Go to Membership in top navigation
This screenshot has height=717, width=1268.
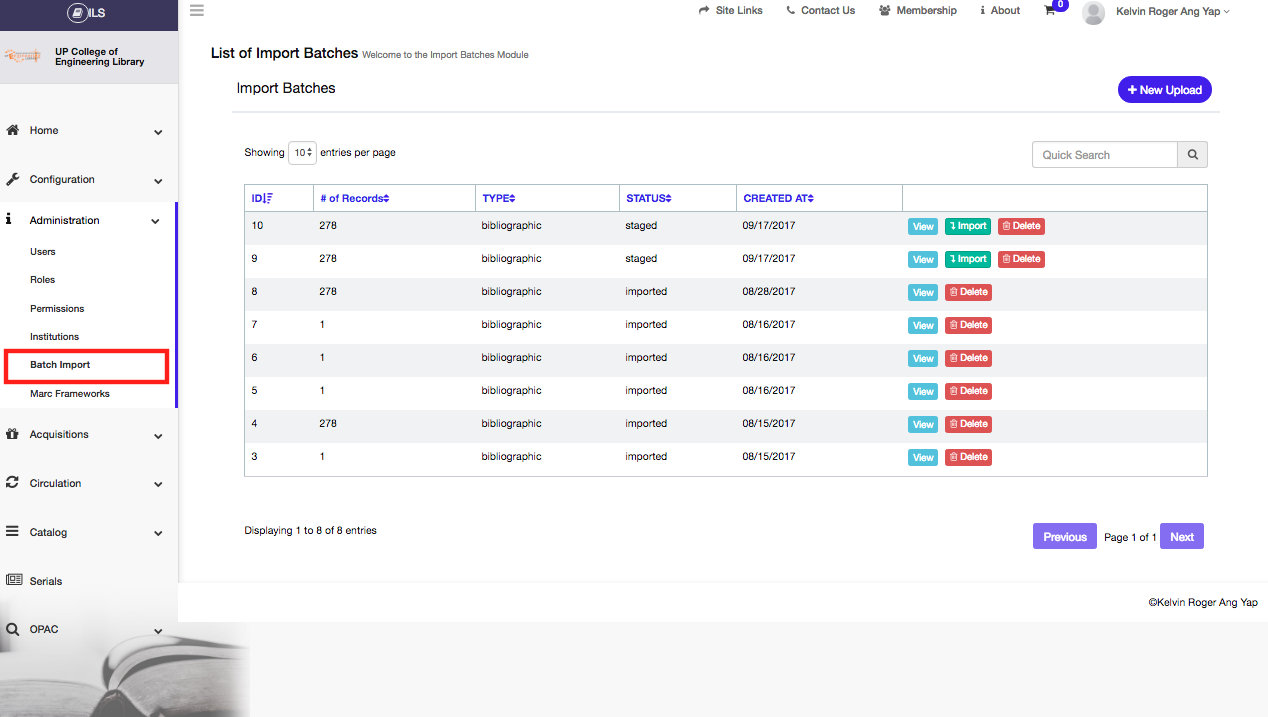click(918, 11)
